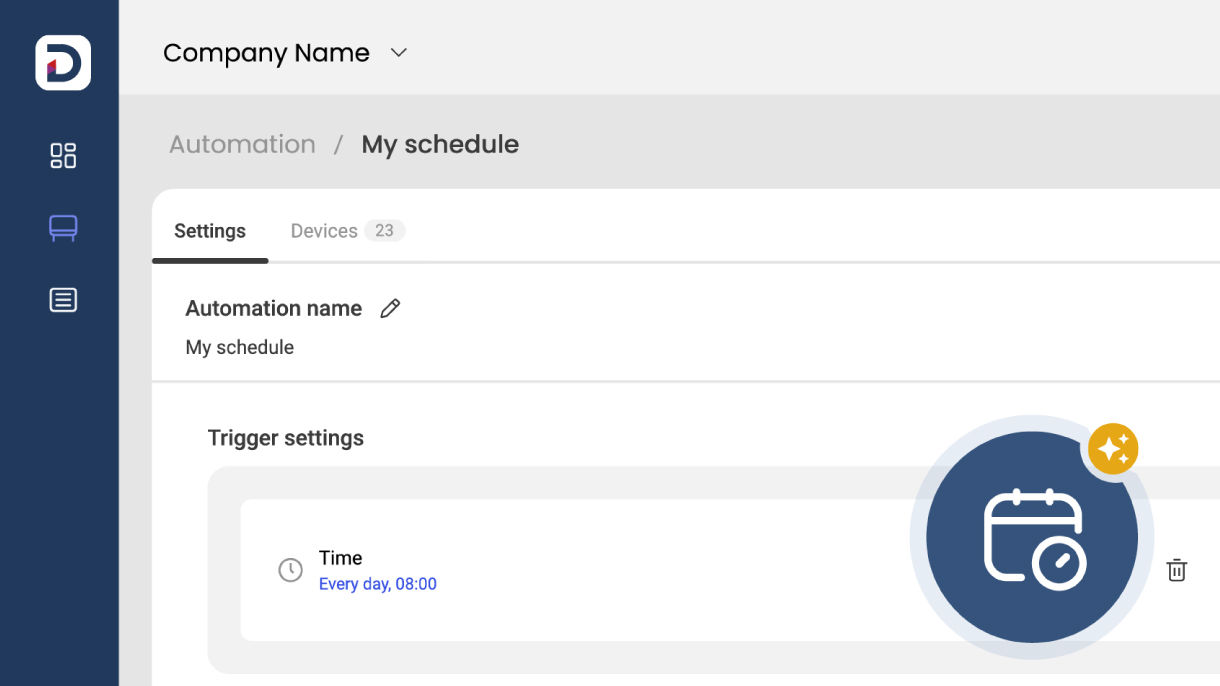This screenshot has width=1220, height=686.
Task: Expand the Company Name dropdown
Action: tap(266, 53)
